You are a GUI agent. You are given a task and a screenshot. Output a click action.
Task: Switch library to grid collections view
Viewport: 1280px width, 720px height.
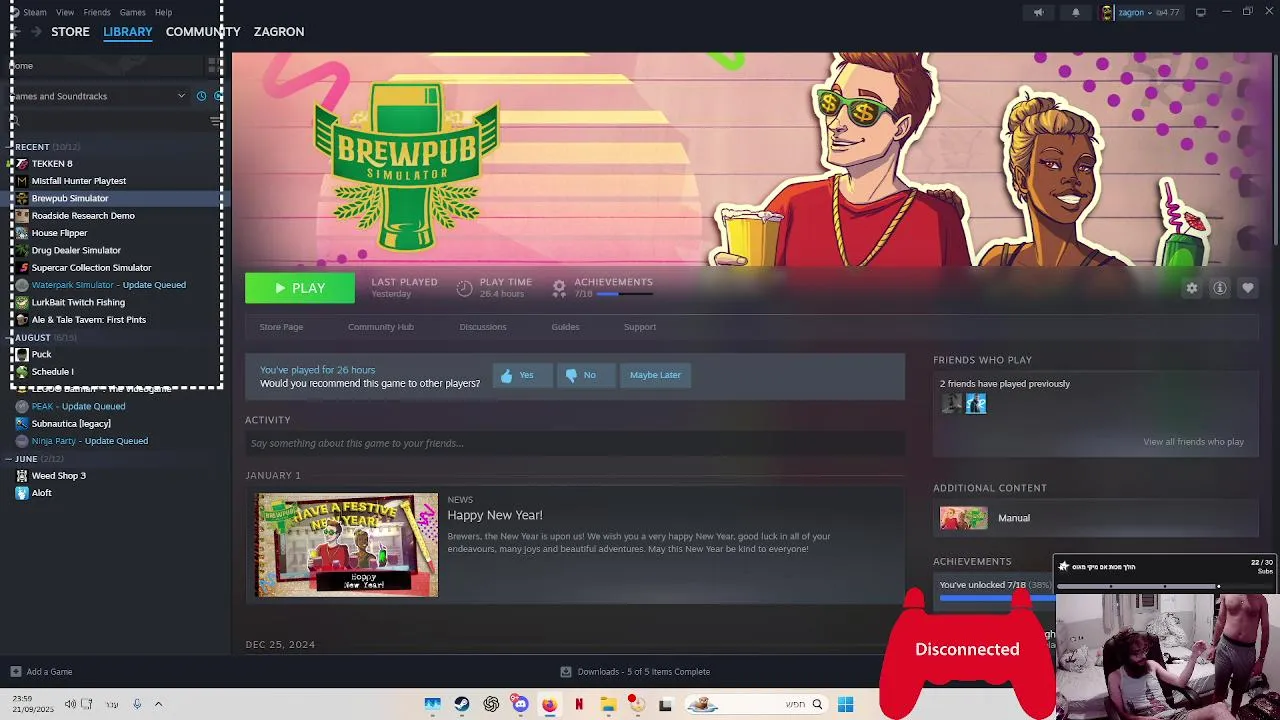pos(212,65)
